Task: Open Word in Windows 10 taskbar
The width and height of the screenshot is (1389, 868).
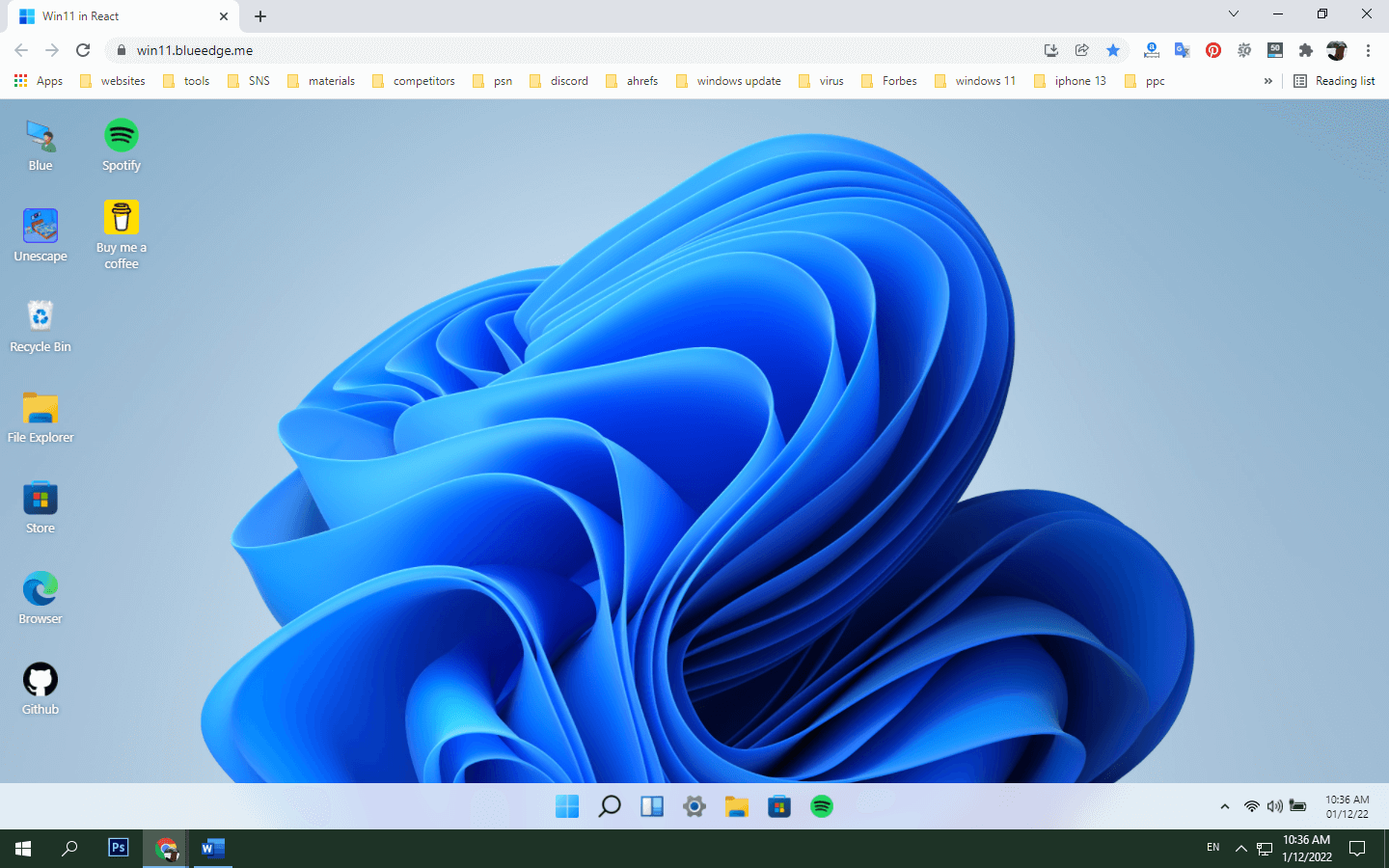Action: (213, 848)
